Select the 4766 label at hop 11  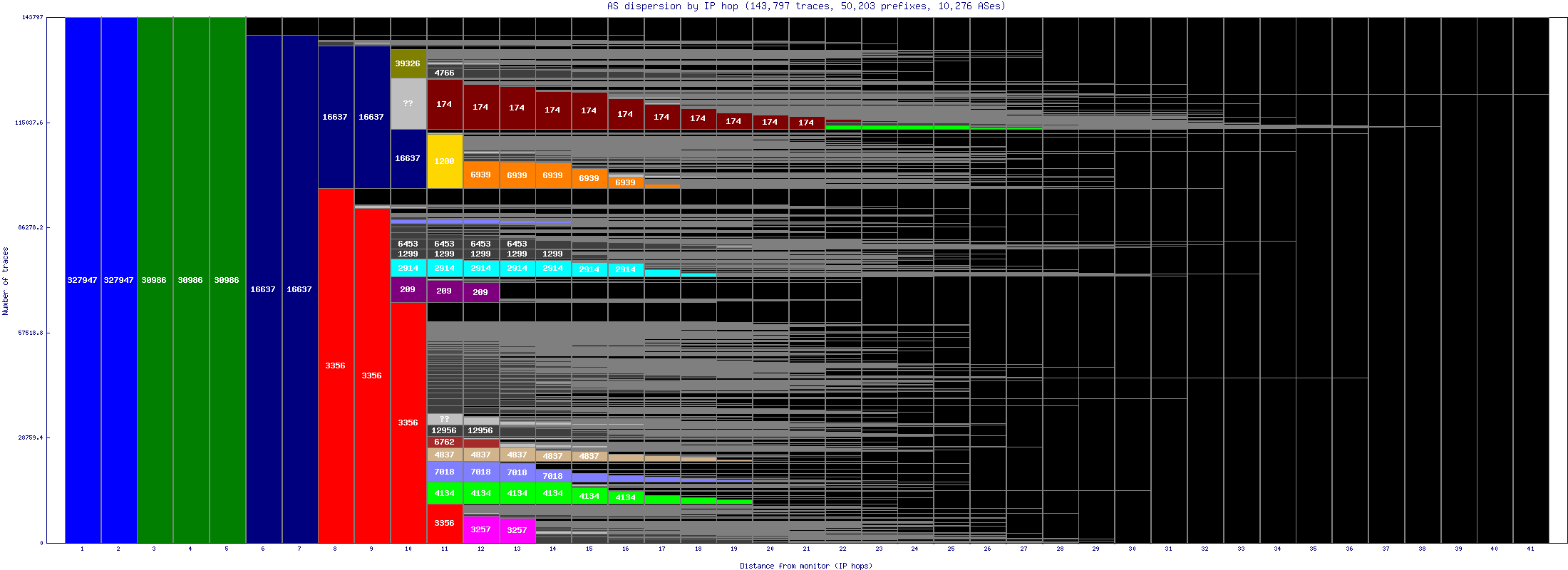(445, 73)
